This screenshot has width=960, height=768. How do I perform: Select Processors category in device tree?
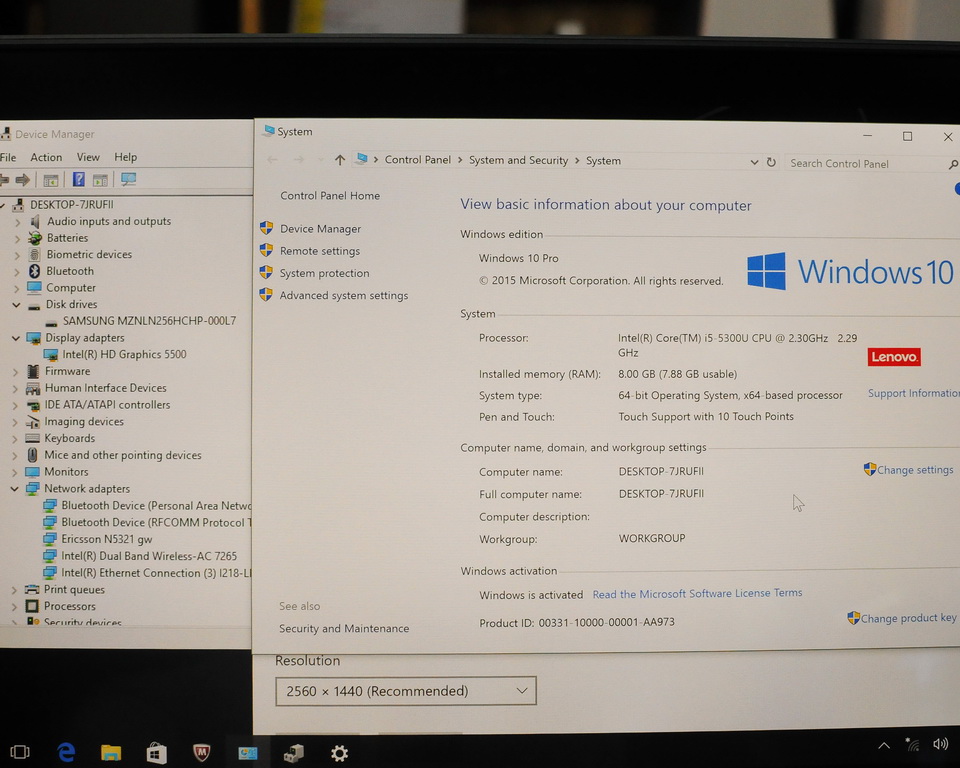tap(70, 606)
